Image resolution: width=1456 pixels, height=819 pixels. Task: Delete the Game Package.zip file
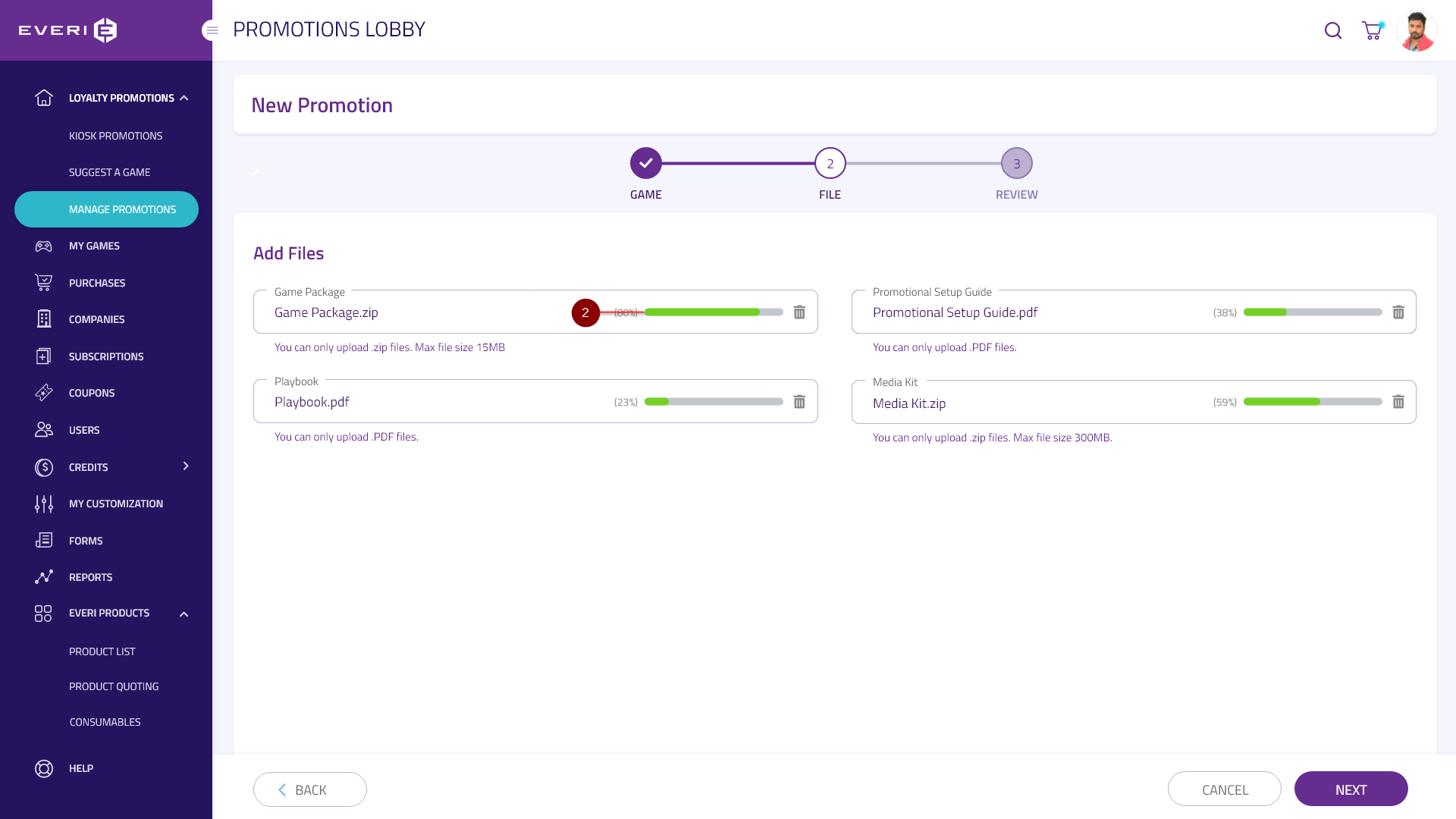(x=799, y=312)
